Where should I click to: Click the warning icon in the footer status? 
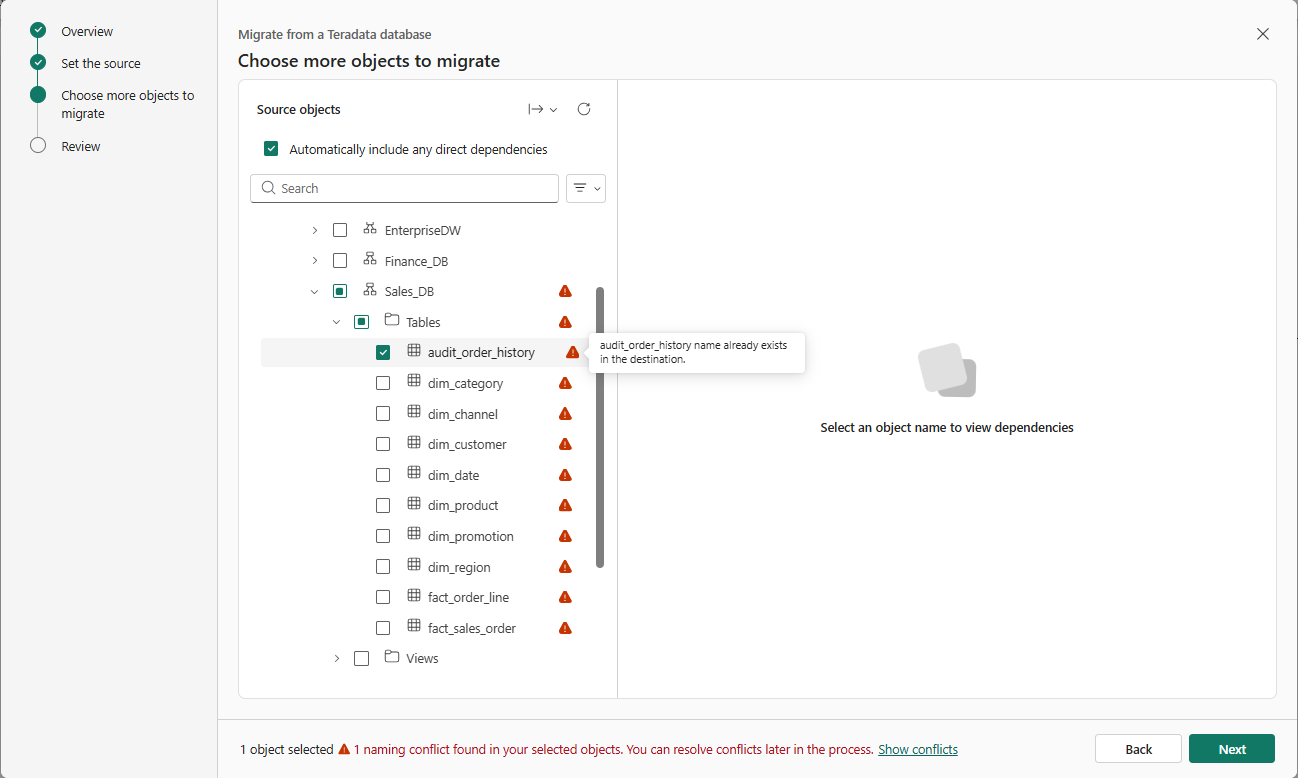click(344, 749)
